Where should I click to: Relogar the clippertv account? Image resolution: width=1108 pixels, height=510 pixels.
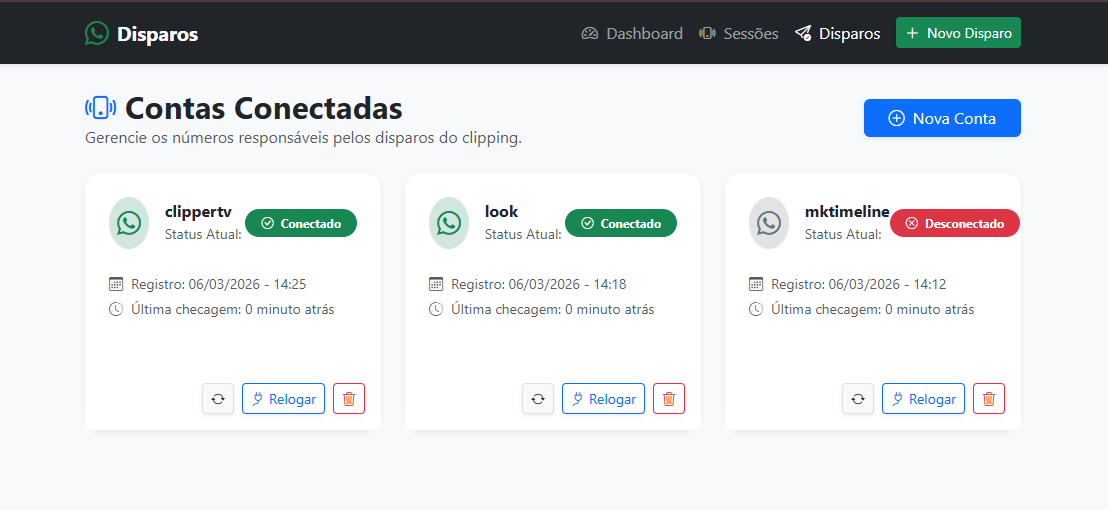283,398
